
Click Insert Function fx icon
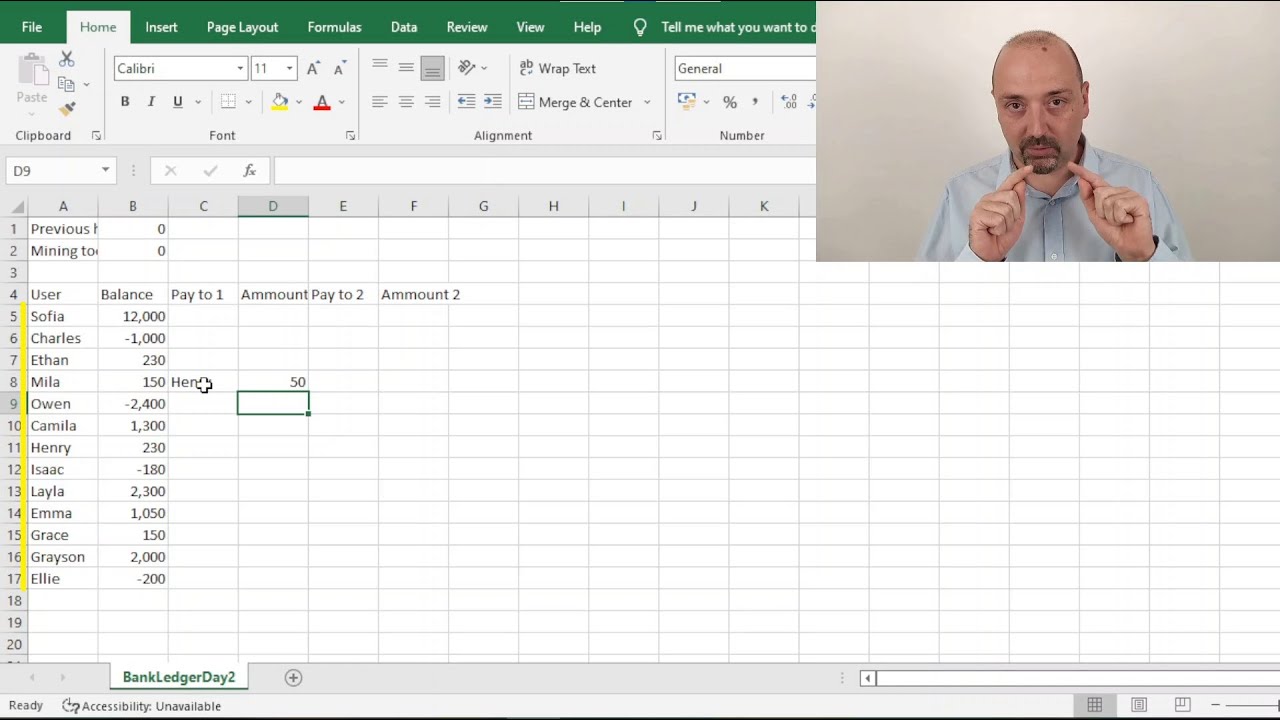[x=249, y=171]
